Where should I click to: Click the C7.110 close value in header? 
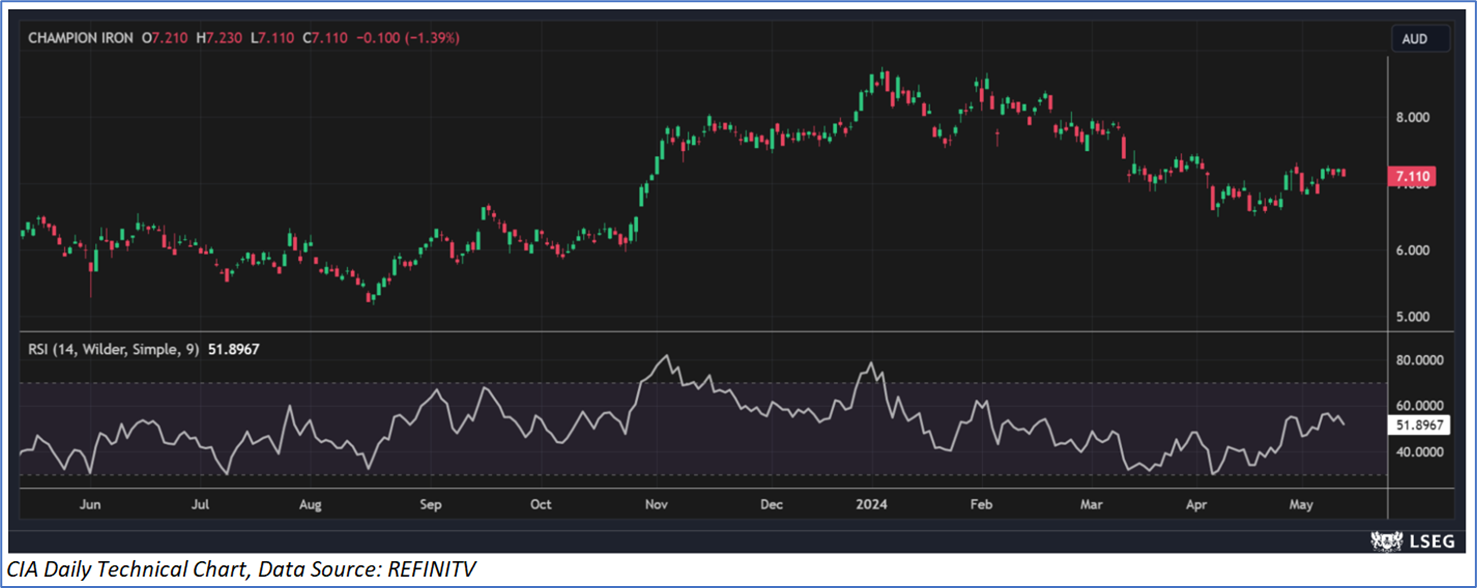[x=331, y=38]
